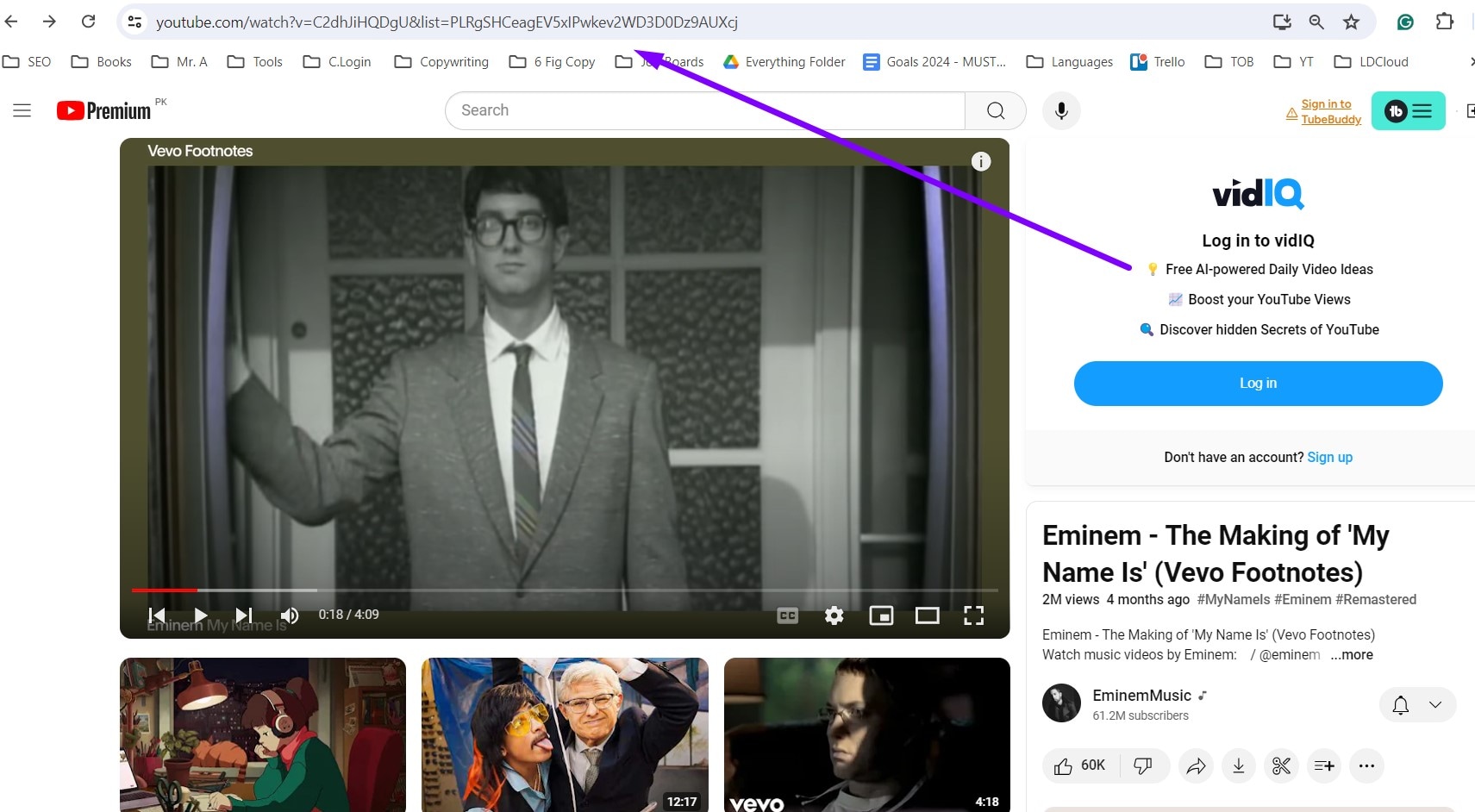
Task: Play the video
Action: [200, 615]
